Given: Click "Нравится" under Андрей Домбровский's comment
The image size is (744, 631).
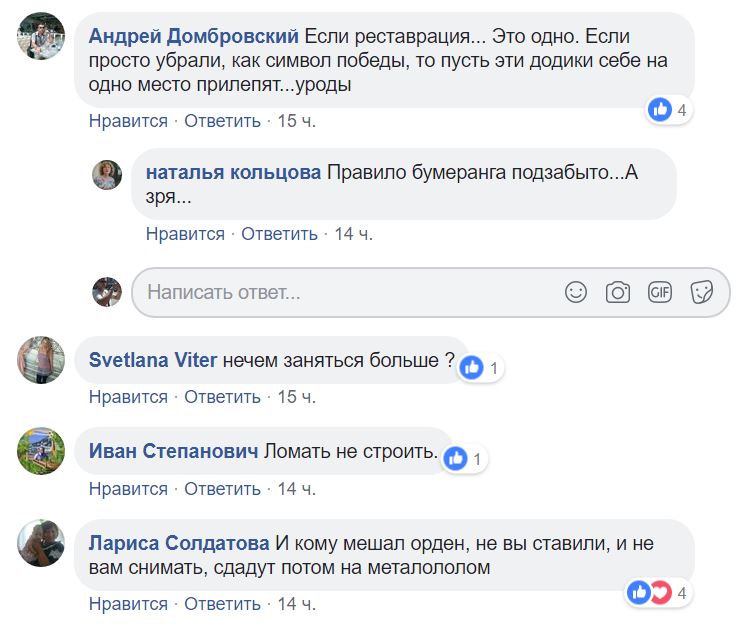Looking at the screenshot, I should point(128,121).
